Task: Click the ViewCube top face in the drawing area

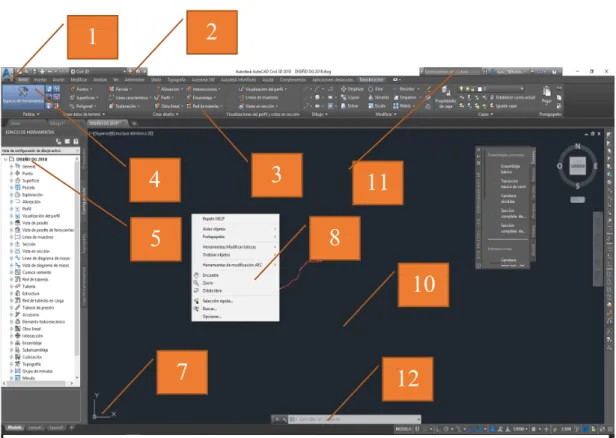Action: tap(578, 165)
